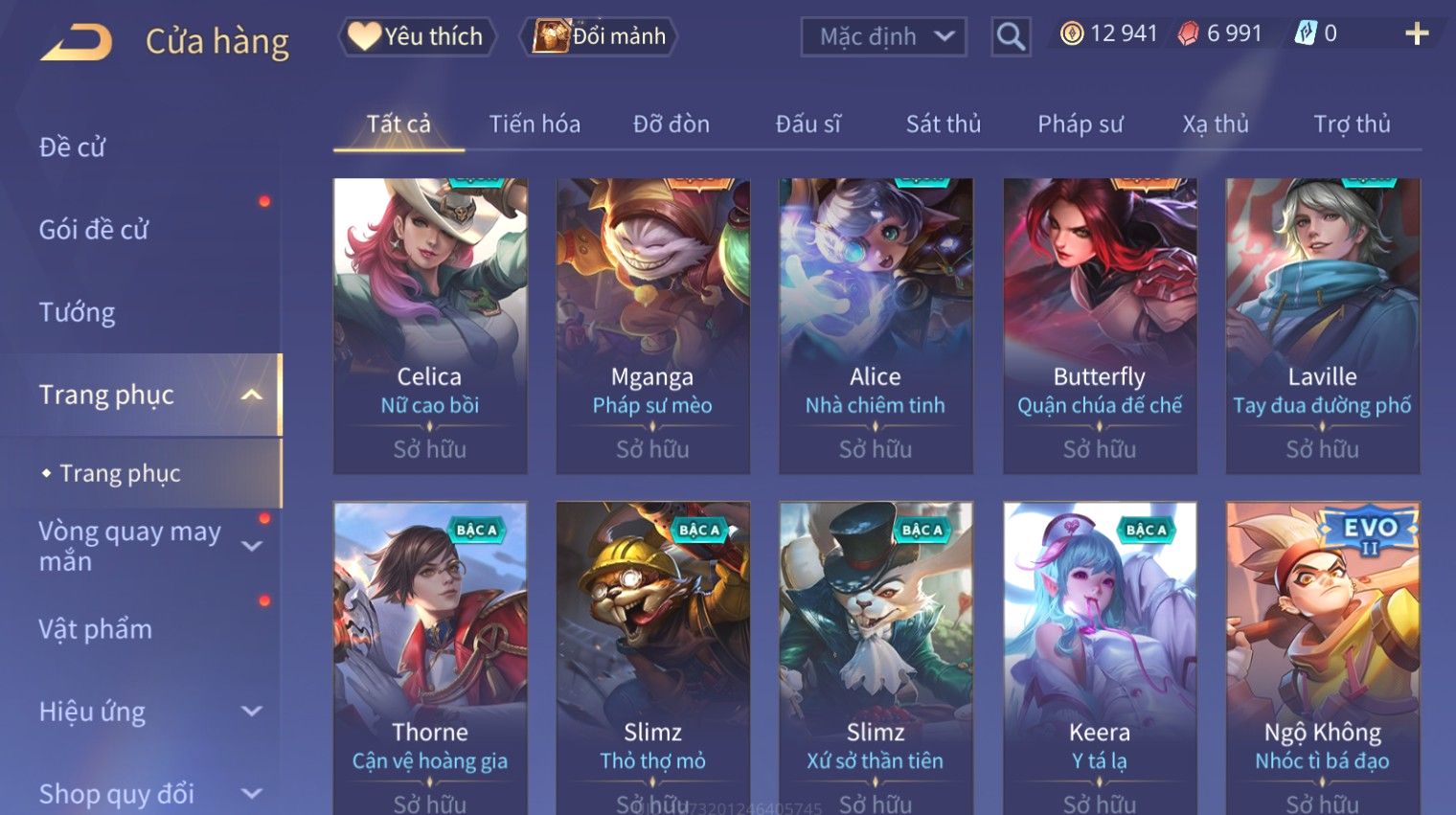Switch to the Pháp sư tab
The width and height of the screenshot is (1456, 815).
pos(1080,124)
